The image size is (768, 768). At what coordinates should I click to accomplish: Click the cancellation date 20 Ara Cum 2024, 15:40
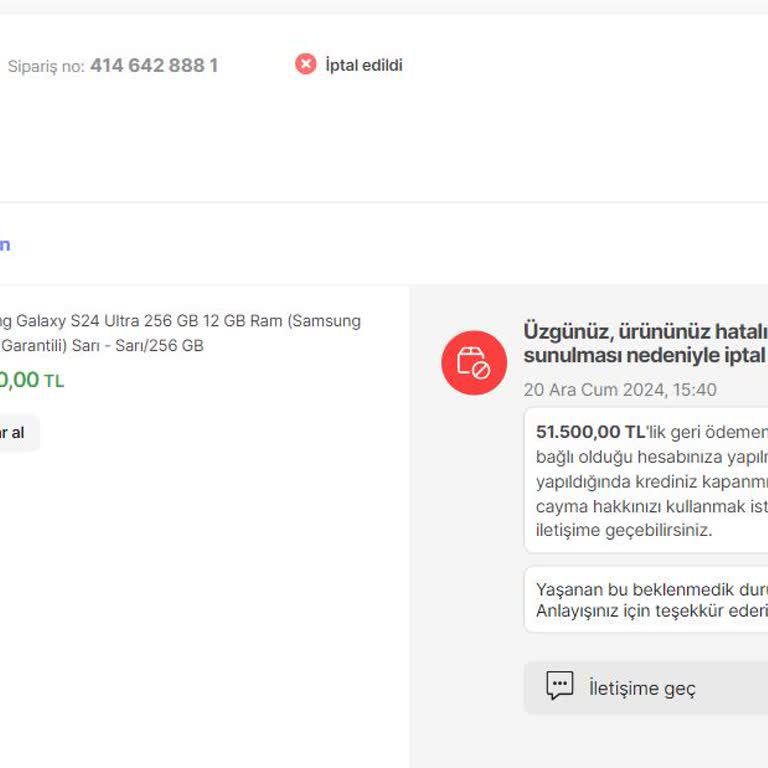(620, 390)
